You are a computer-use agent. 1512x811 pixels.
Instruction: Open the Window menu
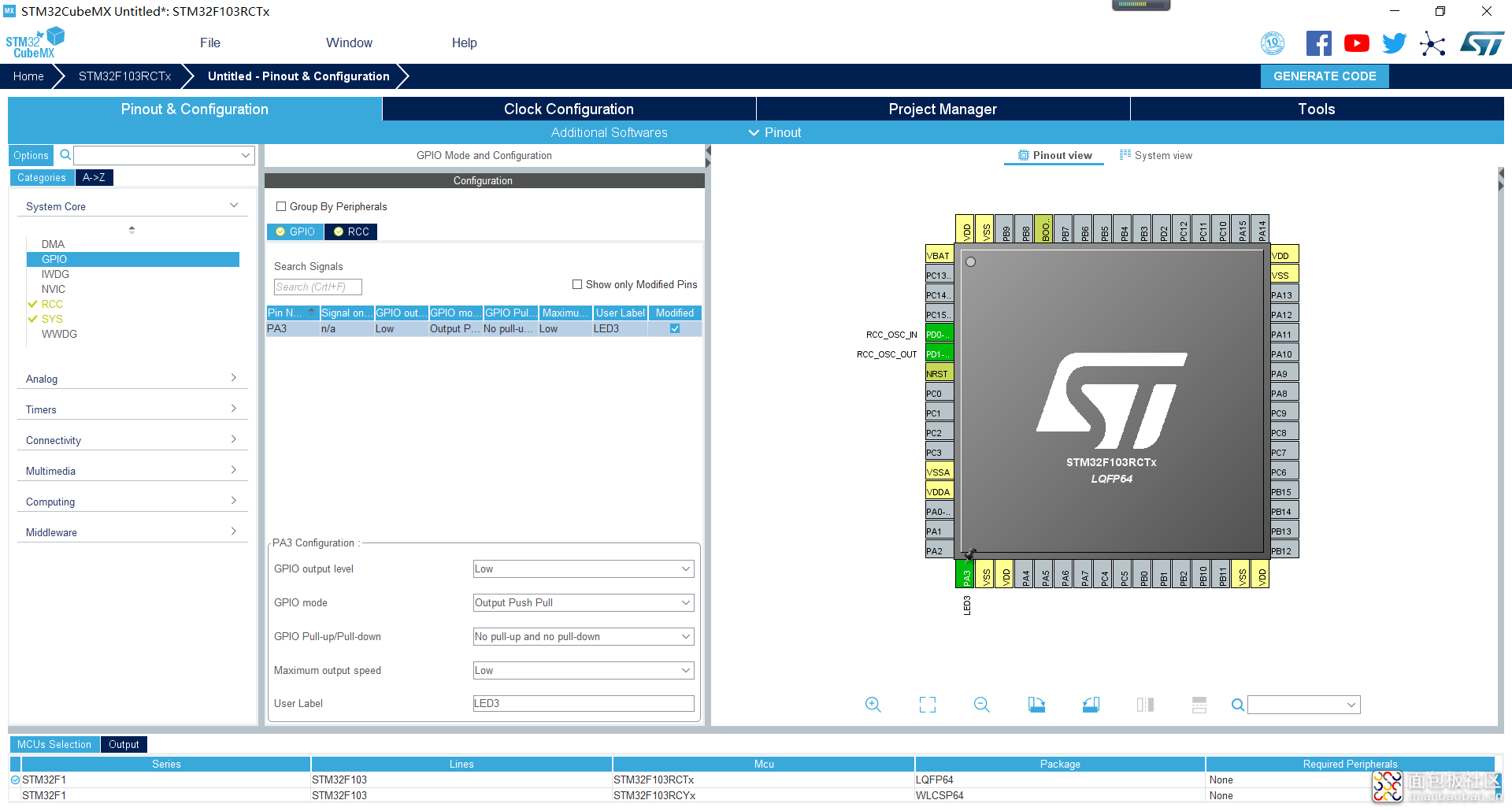(349, 43)
